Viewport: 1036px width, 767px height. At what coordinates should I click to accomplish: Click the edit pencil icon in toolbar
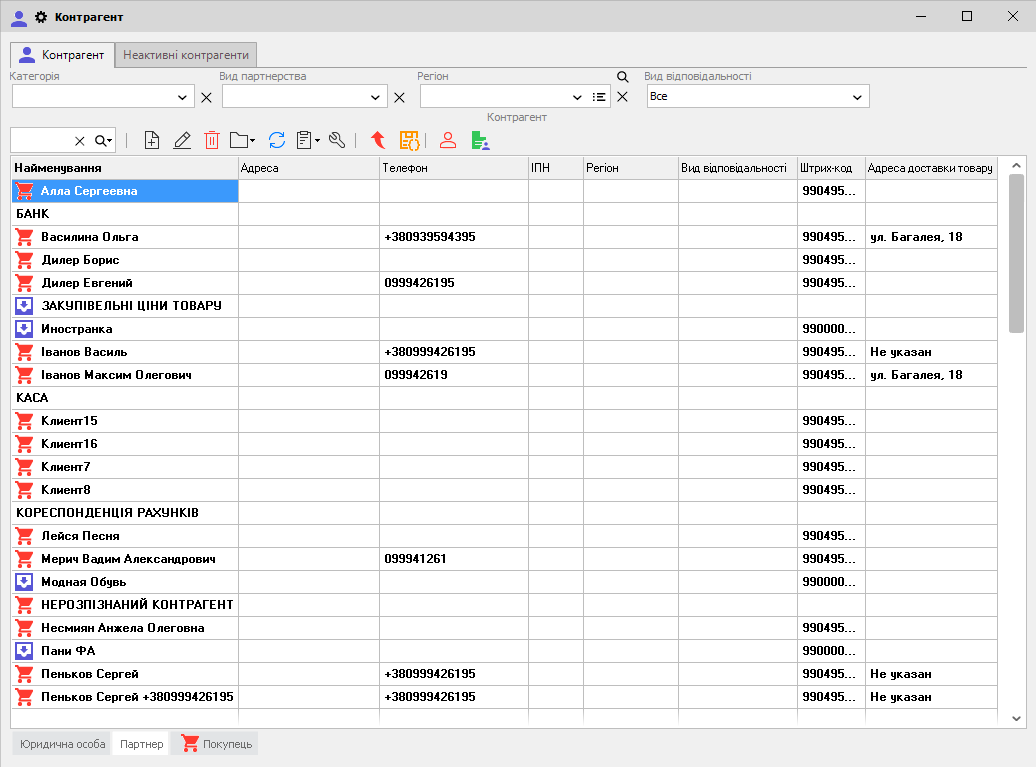tap(182, 141)
